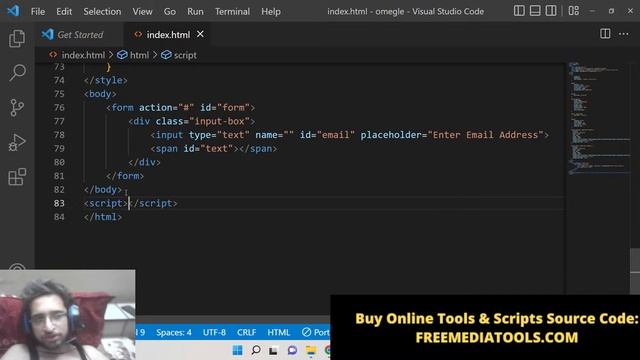The image size is (640, 360).
Task: Open Windows taskbar search
Action: (x=256, y=350)
